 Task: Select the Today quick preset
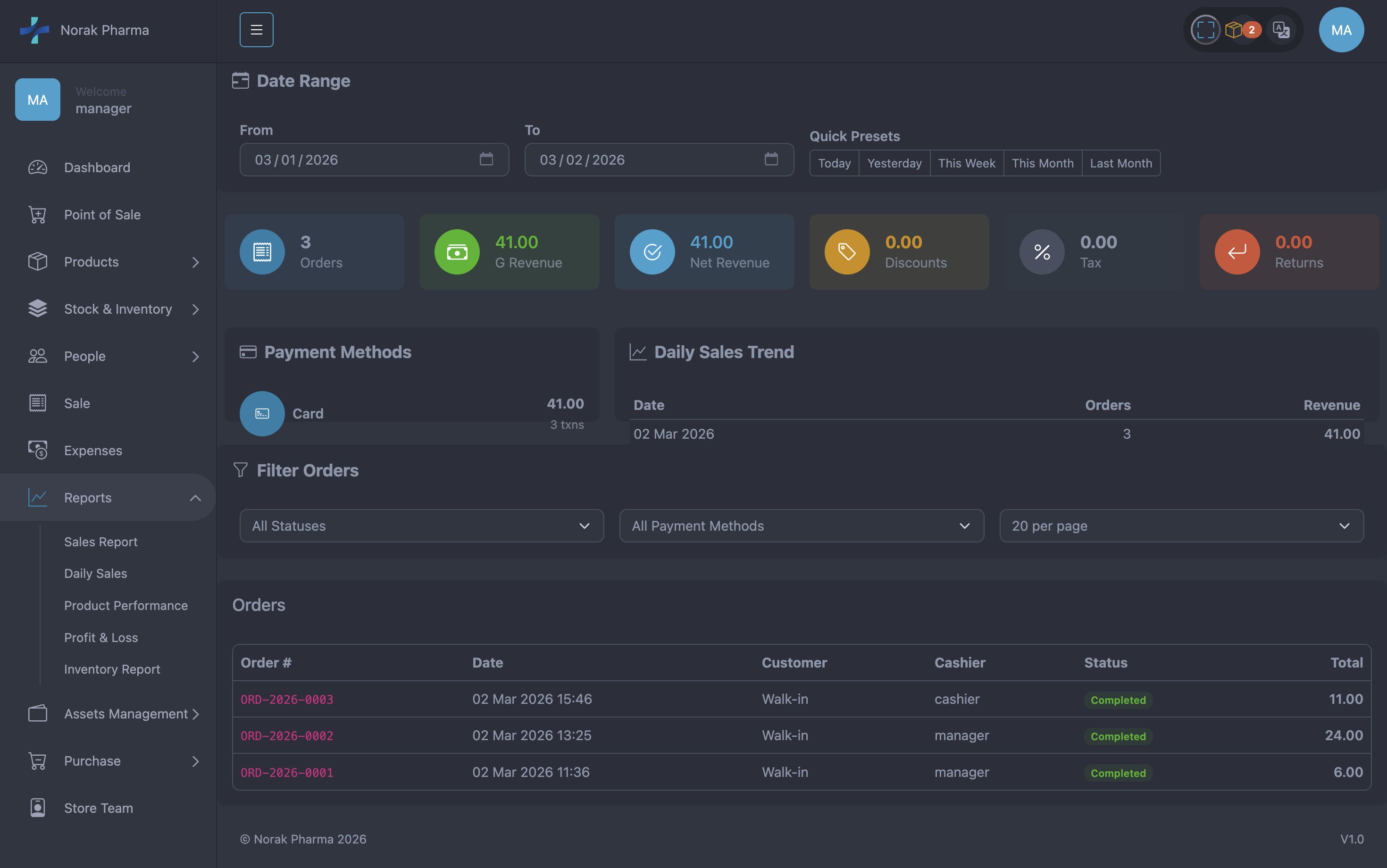pos(834,163)
